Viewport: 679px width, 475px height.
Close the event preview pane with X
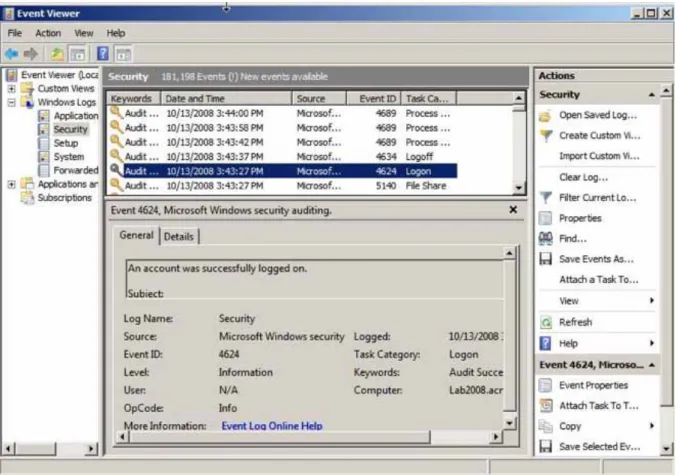tap(513, 210)
